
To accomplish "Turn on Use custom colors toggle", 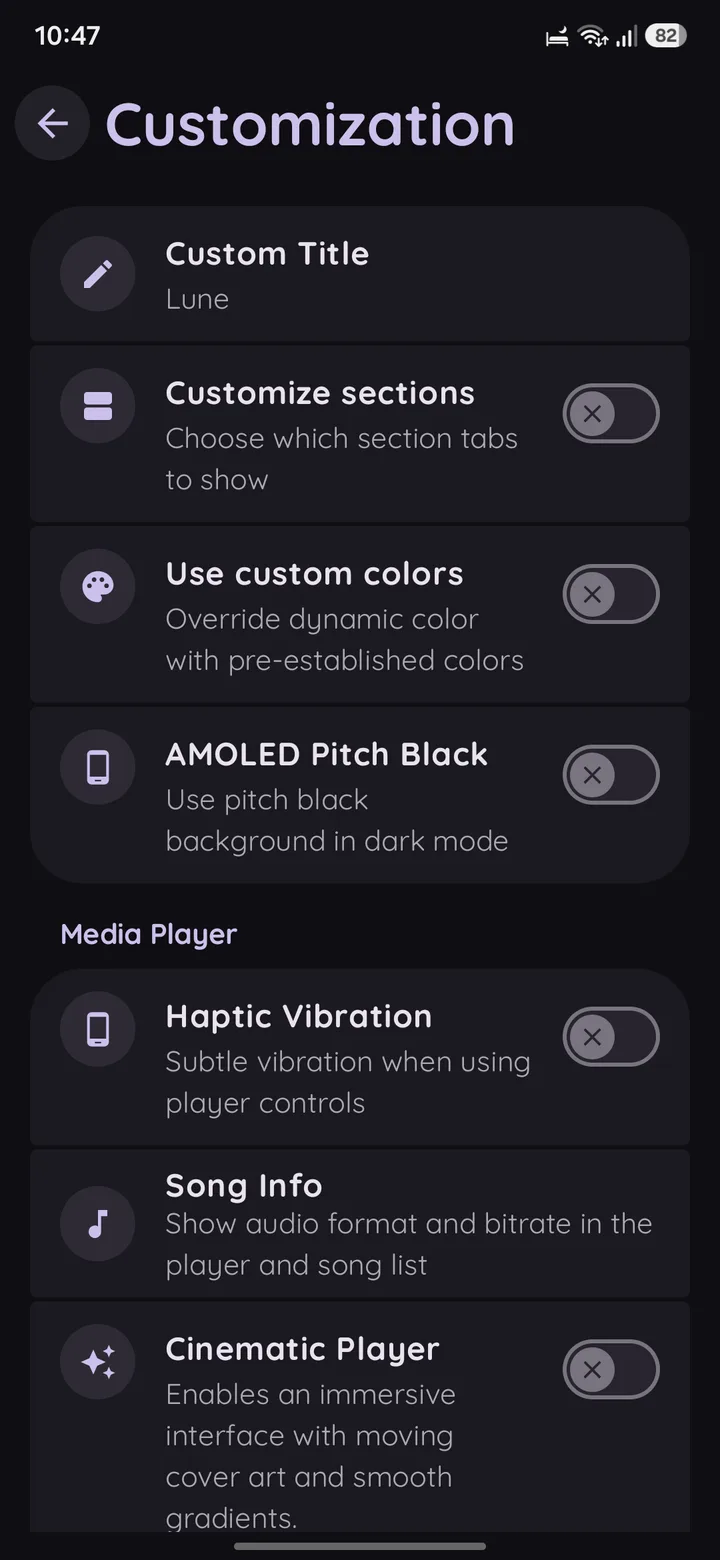I will pyautogui.click(x=611, y=594).
